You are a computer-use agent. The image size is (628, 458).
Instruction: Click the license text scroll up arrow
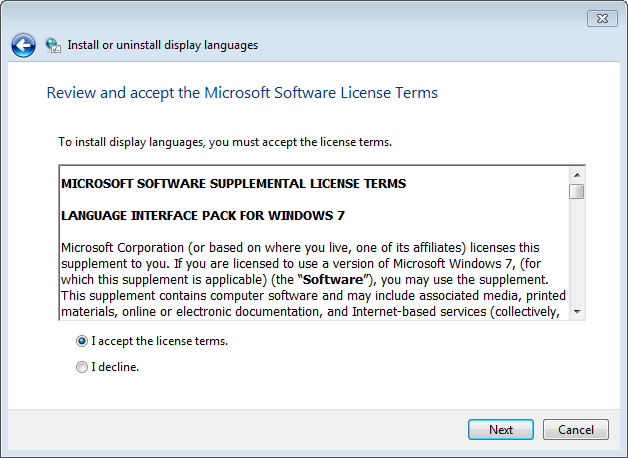pos(577,175)
